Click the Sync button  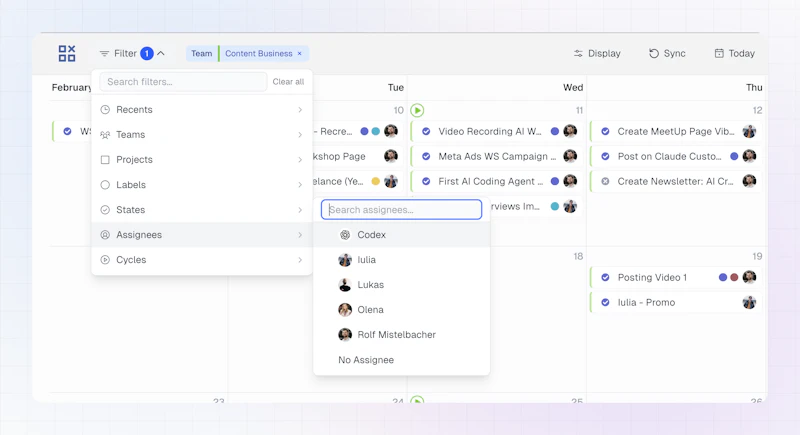(667, 54)
